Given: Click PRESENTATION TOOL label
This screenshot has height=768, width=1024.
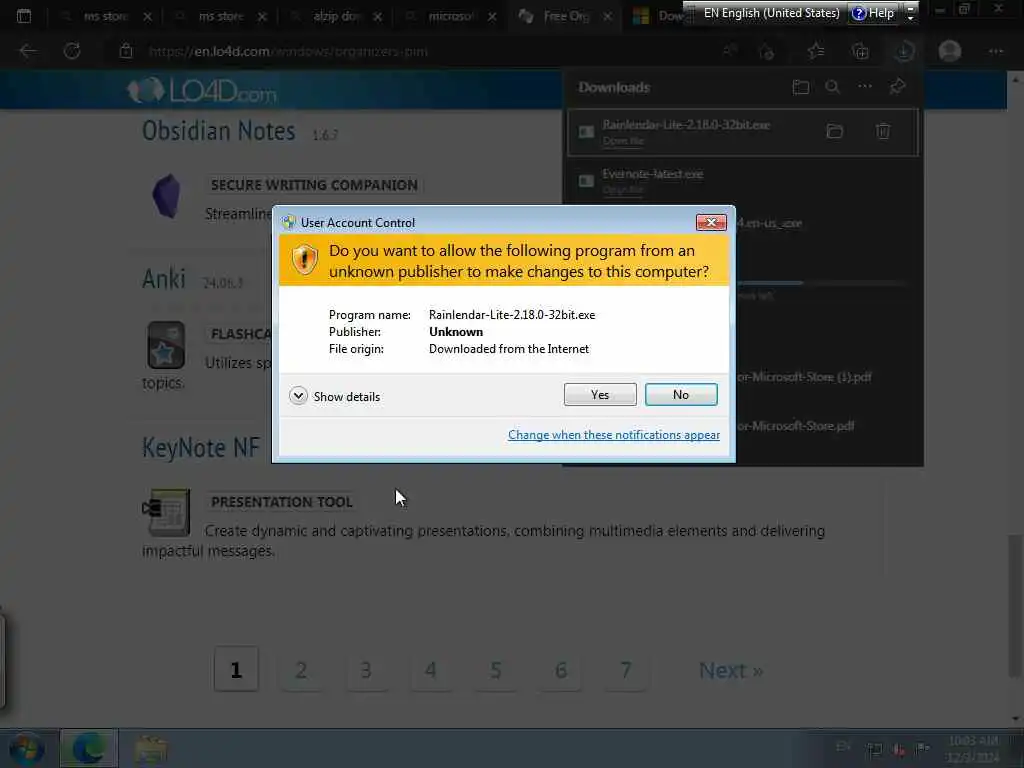Looking at the screenshot, I should (281, 502).
